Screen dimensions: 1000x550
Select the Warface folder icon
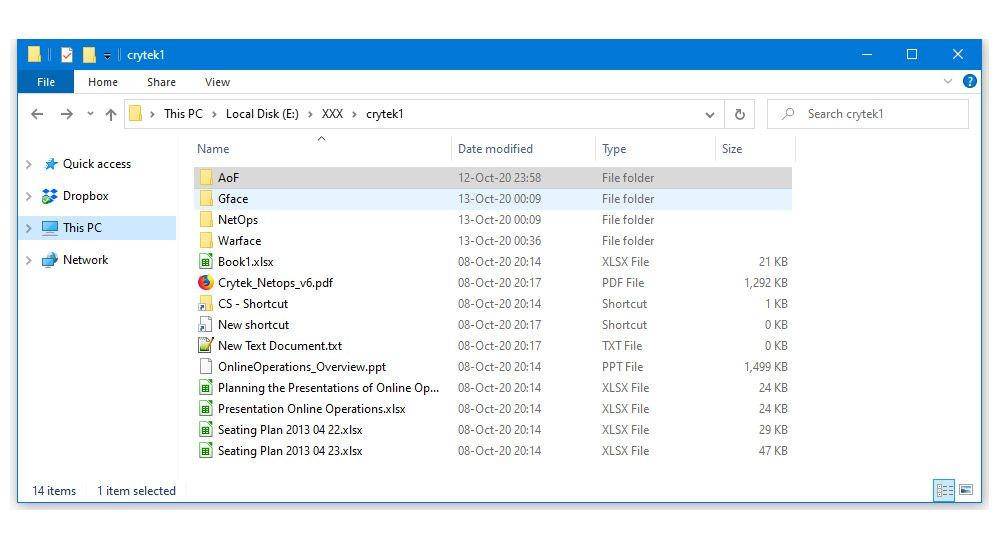tap(205, 241)
